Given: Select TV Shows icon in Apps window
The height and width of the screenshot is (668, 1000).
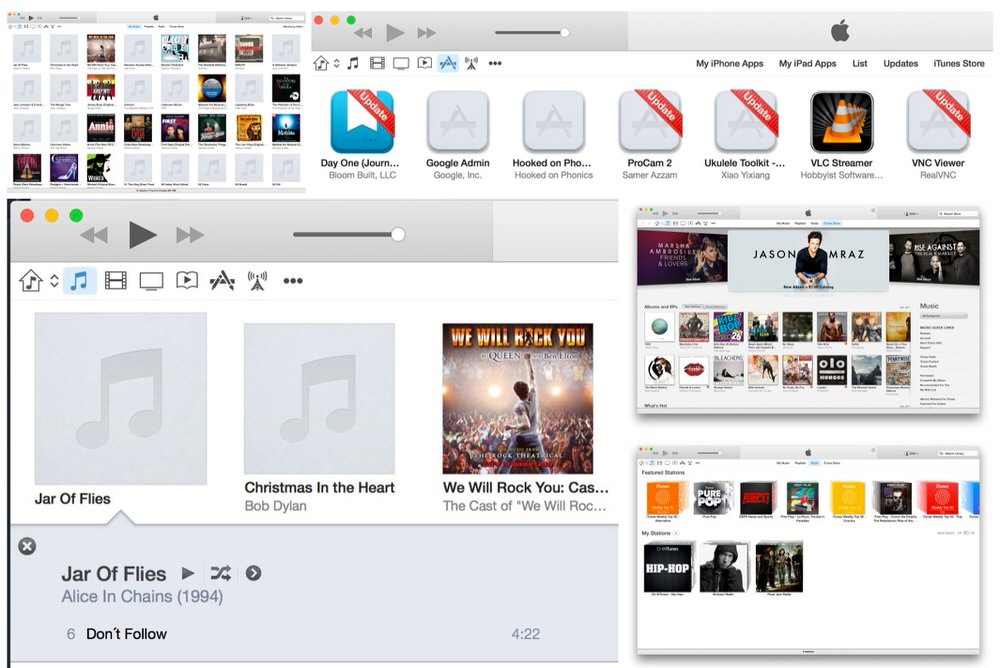Looking at the screenshot, I should [401, 63].
